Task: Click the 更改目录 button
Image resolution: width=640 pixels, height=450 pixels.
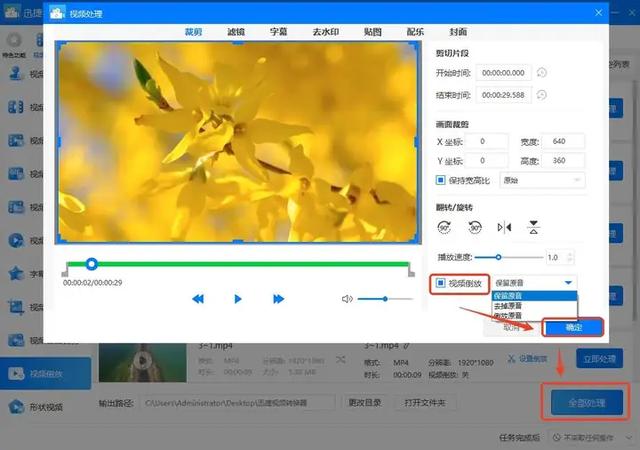Action: pos(364,403)
